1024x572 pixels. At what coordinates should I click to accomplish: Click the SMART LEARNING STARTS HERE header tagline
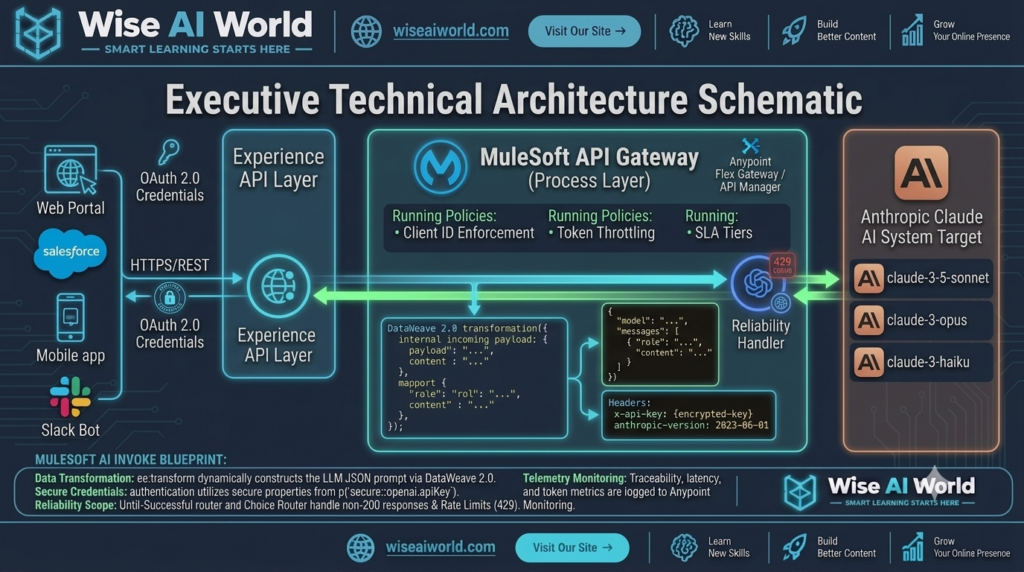pos(197,50)
